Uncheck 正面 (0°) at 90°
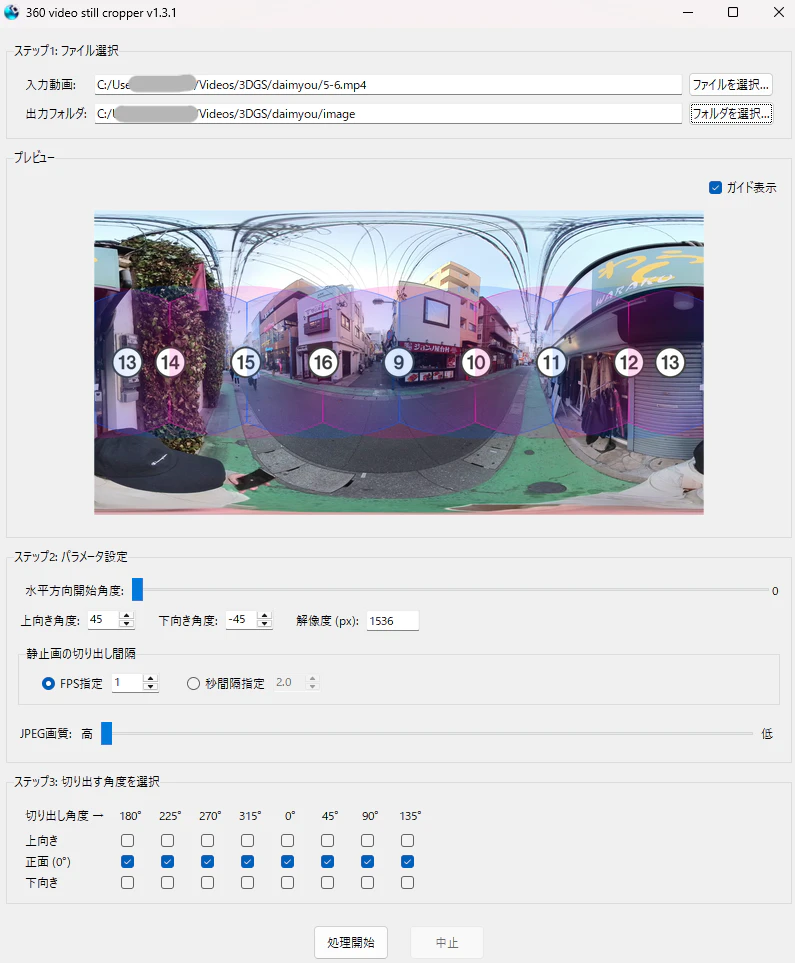 tap(367, 862)
